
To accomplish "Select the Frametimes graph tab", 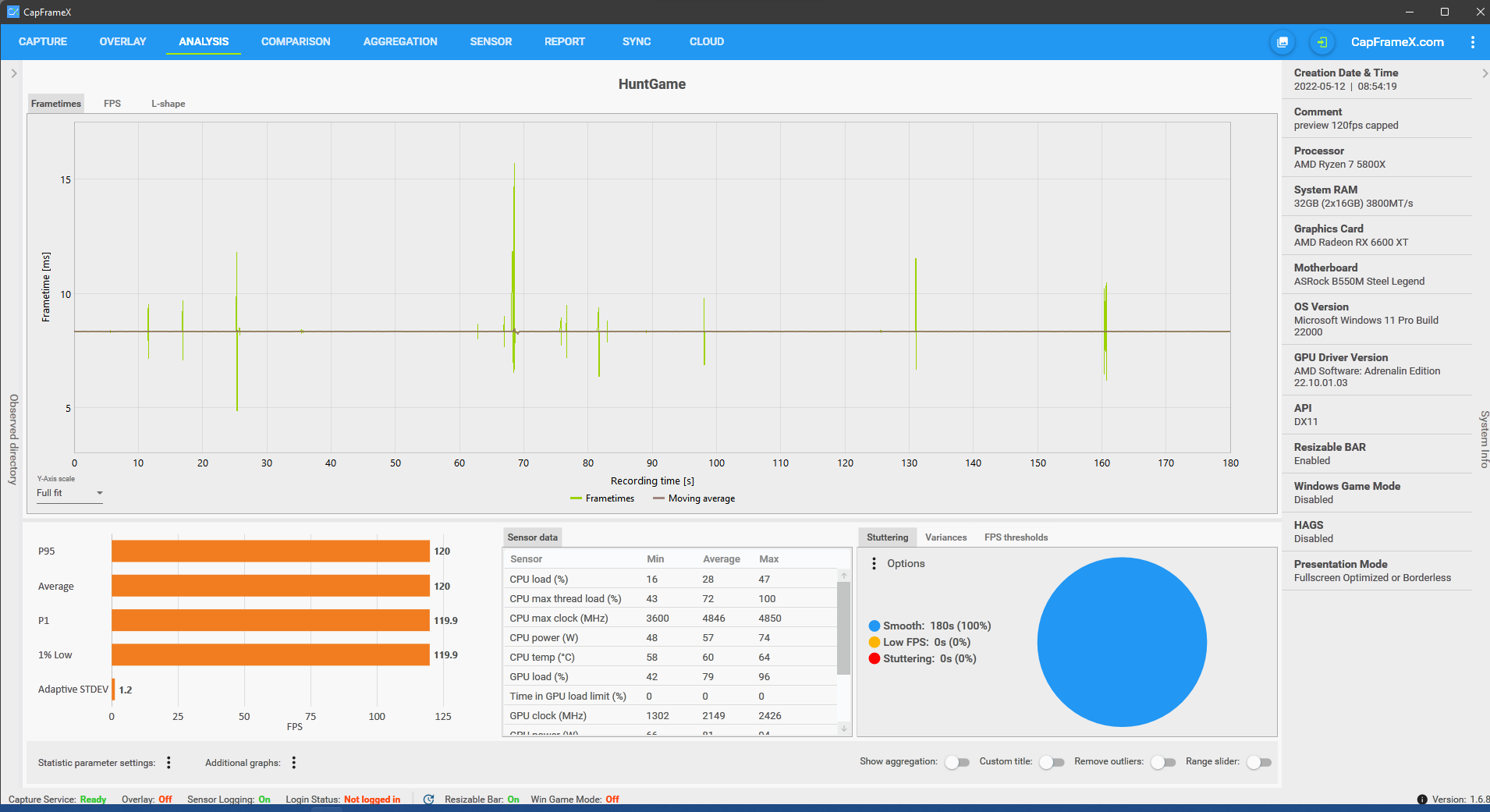I will (x=56, y=104).
